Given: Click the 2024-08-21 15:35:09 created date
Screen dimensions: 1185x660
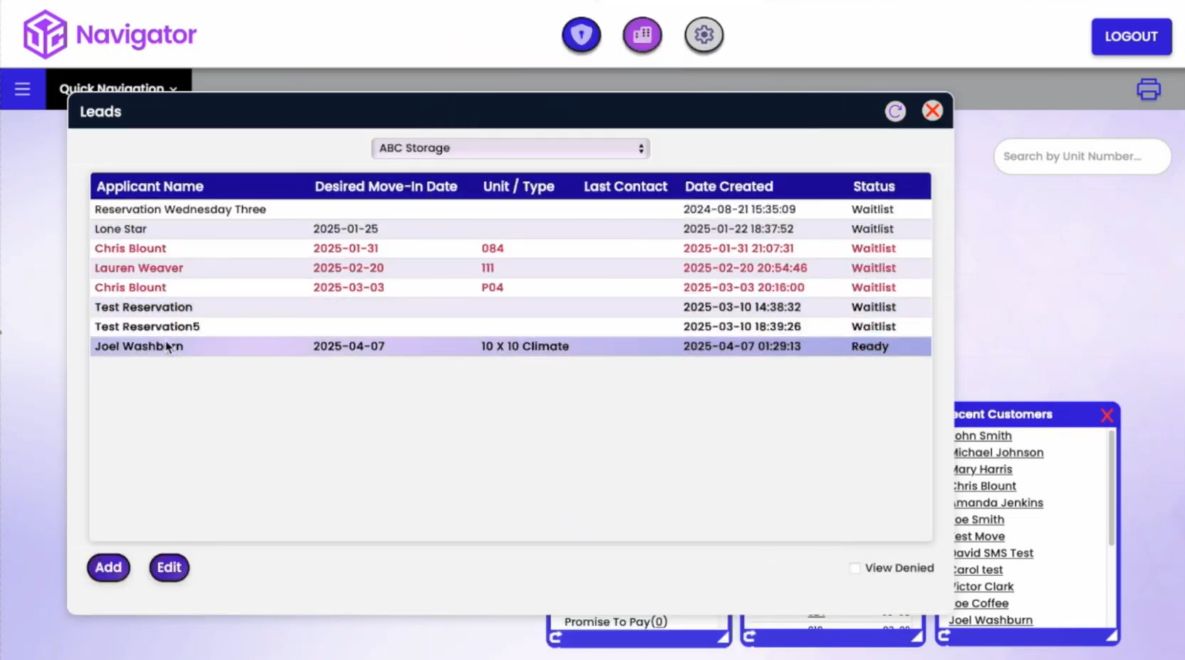Looking at the screenshot, I should click(739, 209).
